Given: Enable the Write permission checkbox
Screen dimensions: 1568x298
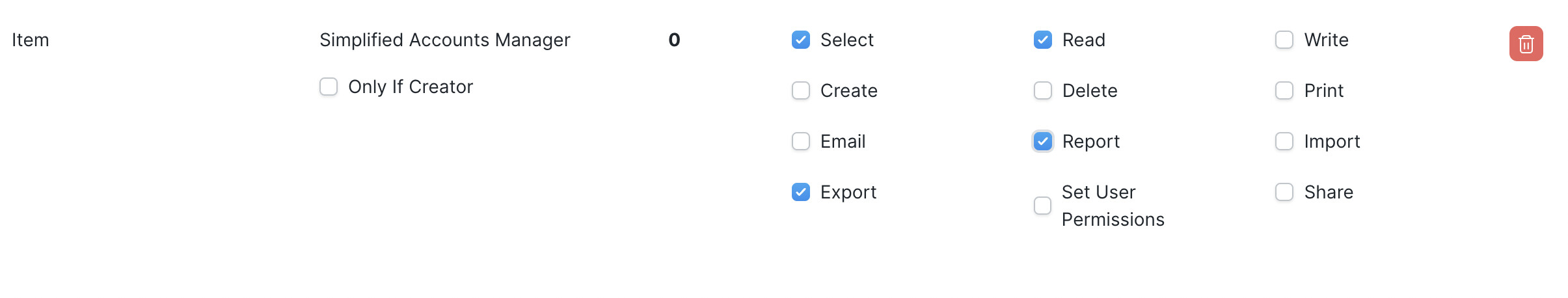Looking at the screenshot, I should (x=1284, y=40).
